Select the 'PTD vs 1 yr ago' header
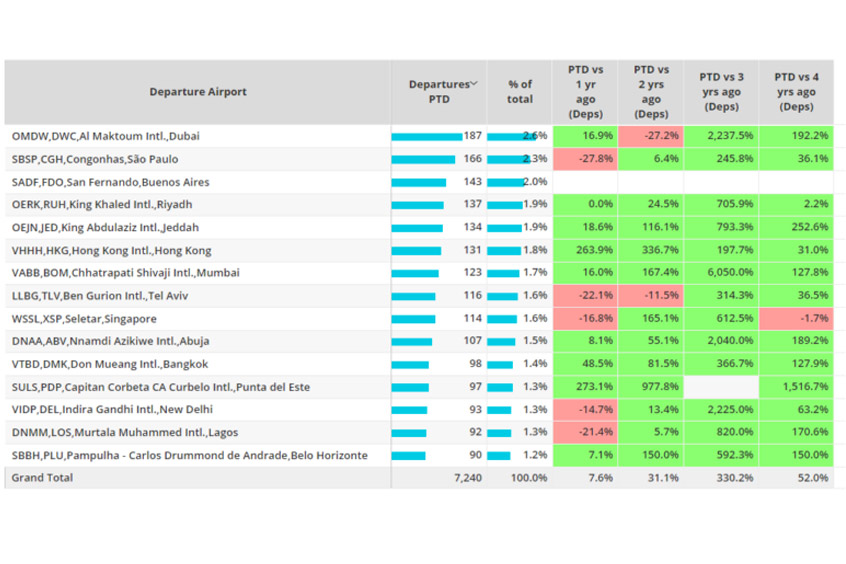The image size is (846, 564). pos(585,92)
